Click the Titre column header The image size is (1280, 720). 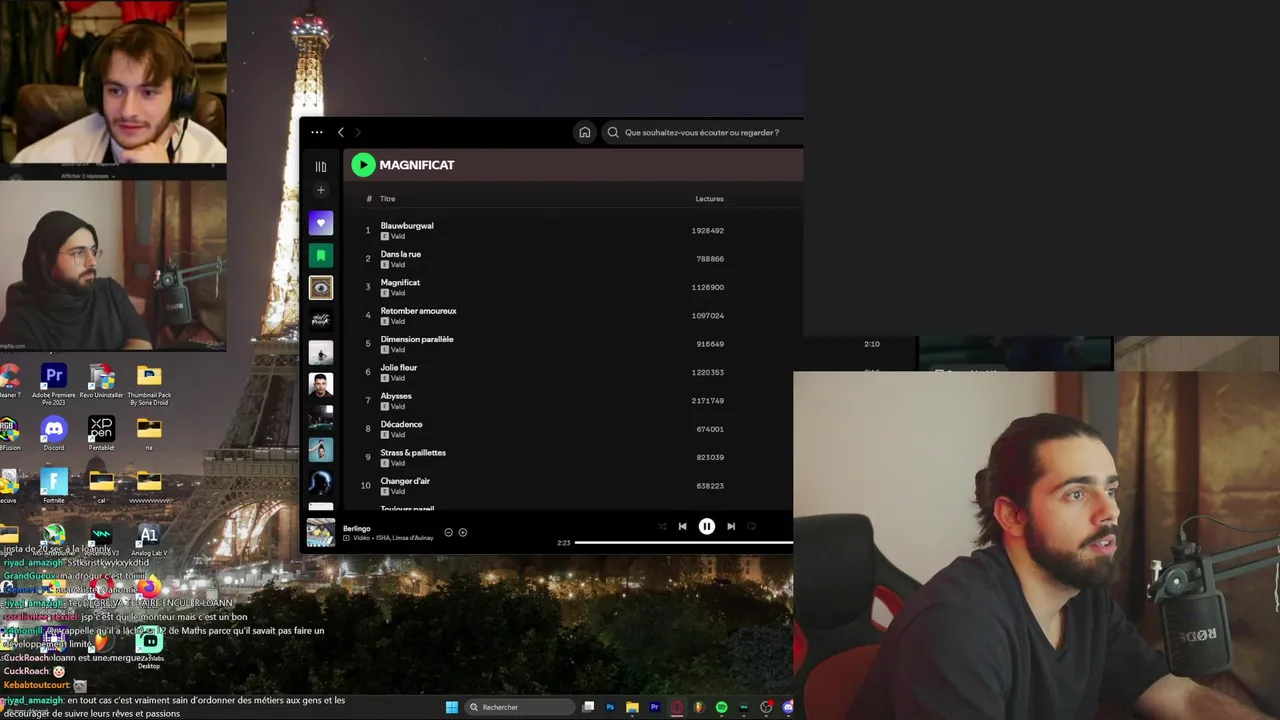(x=387, y=199)
